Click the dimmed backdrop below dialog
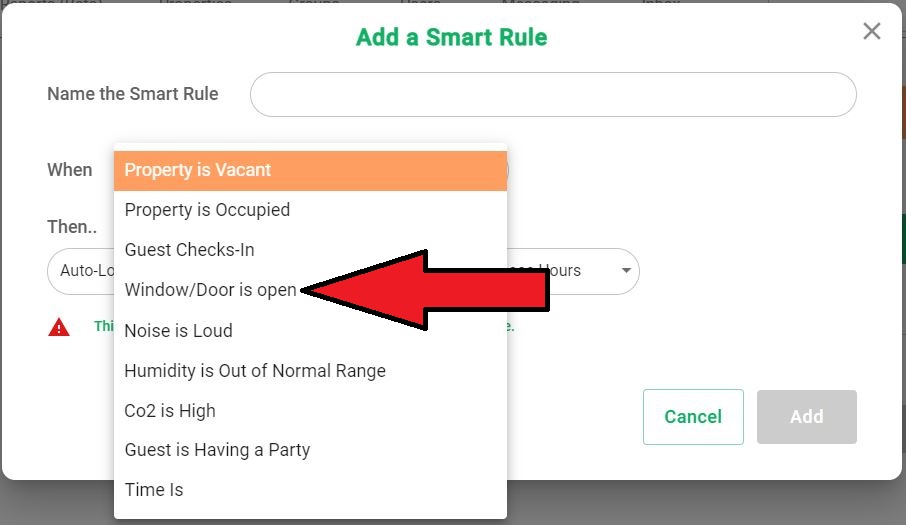The height and width of the screenshot is (525, 906). coord(693,502)
